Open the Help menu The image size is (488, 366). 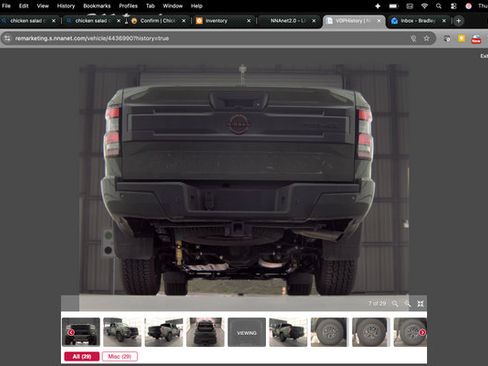point(197,6)
